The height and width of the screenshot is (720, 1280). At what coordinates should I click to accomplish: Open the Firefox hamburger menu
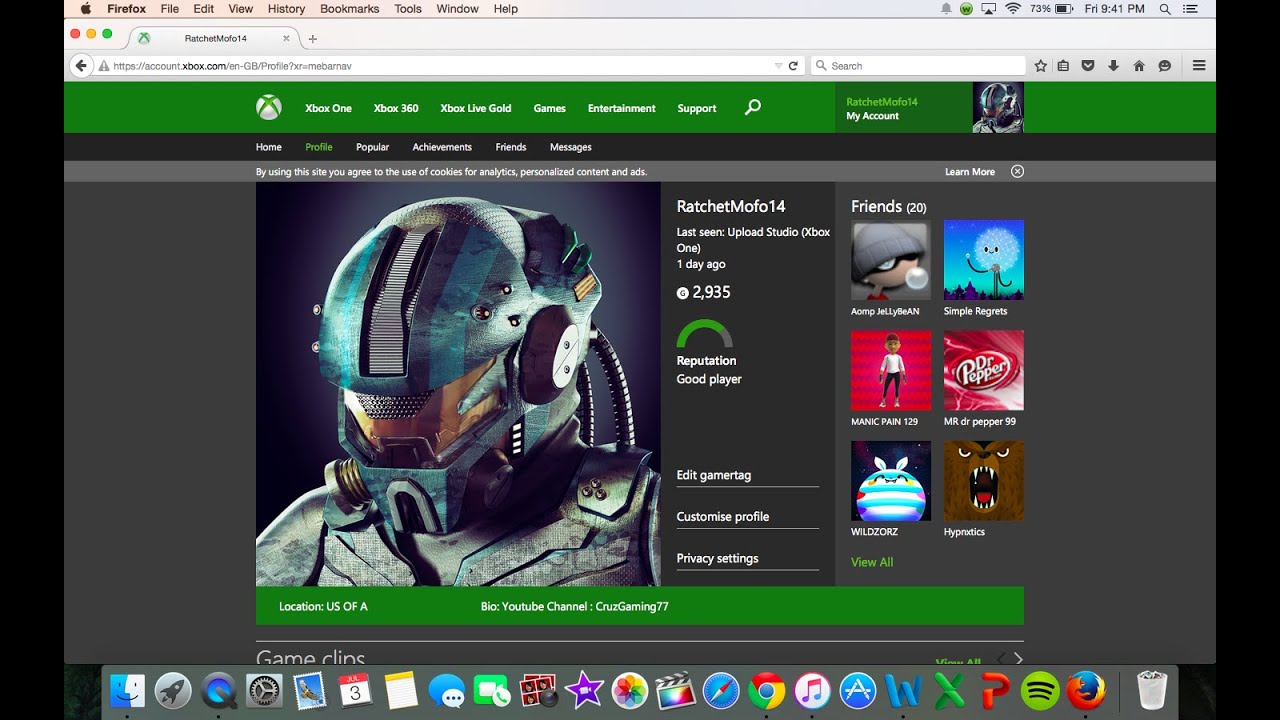(1199, 66)
